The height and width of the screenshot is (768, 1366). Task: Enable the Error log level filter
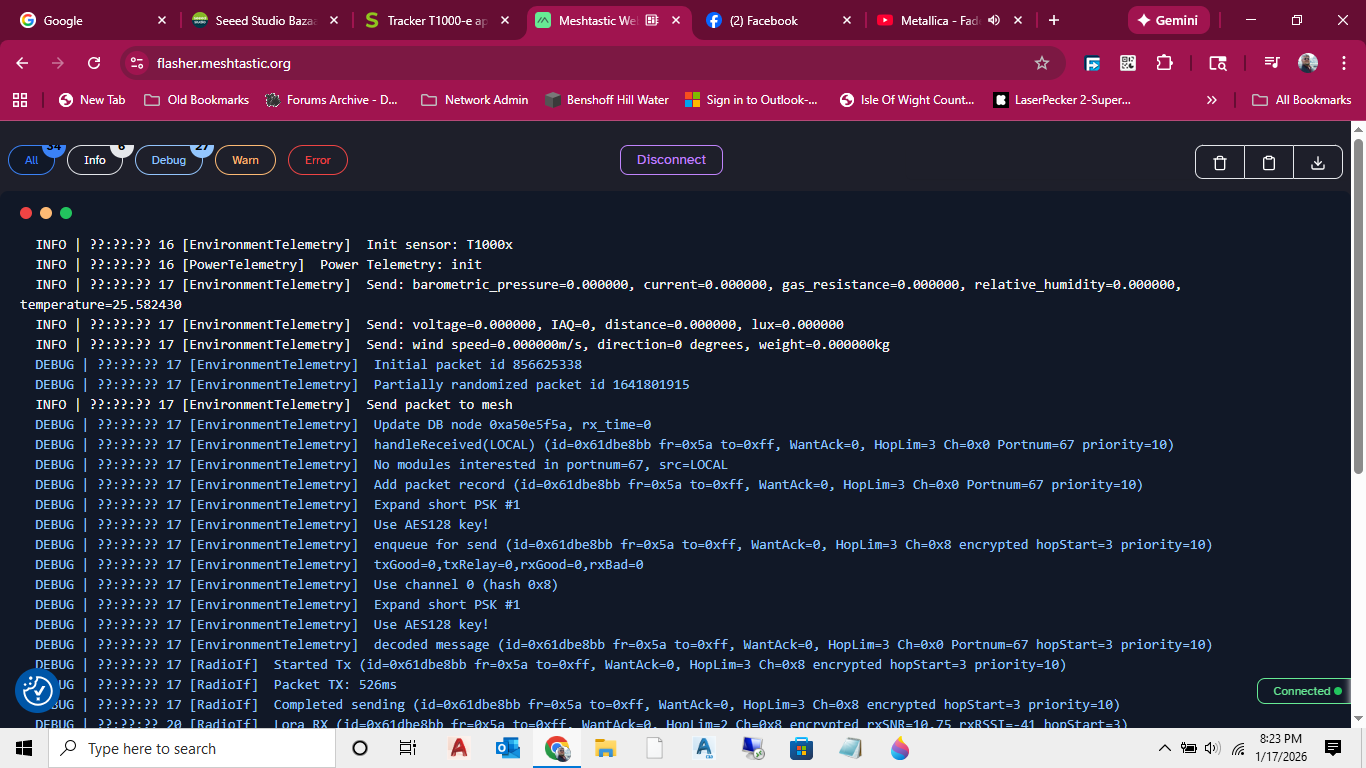point(317,160)
